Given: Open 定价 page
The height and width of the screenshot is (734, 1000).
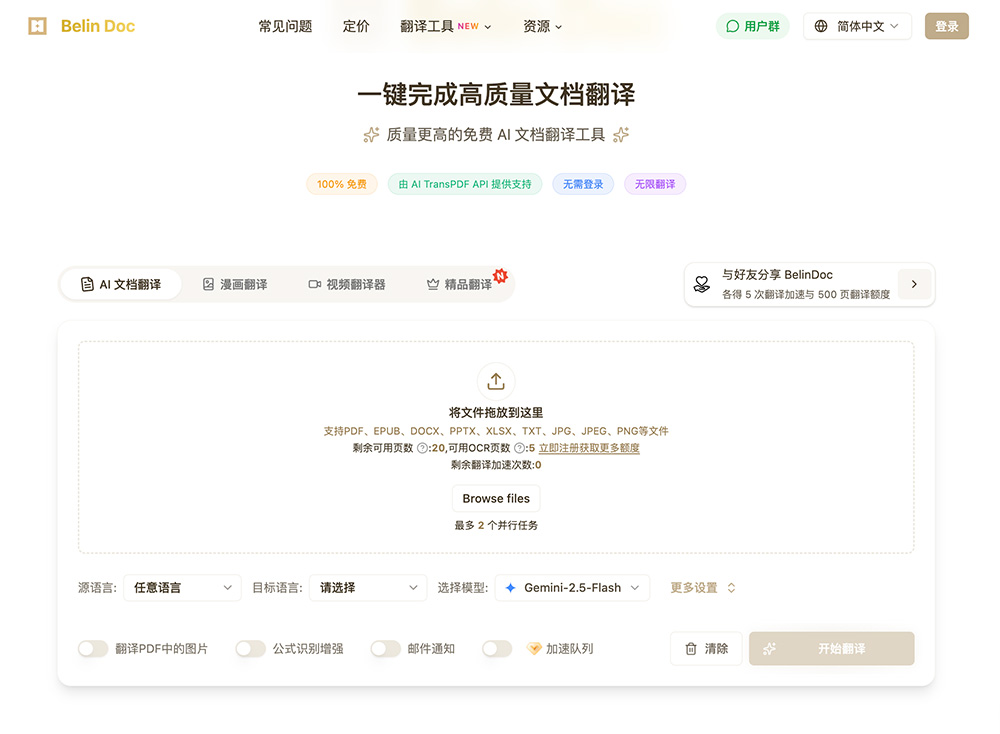Looking at the screenshot, I should click(356, 26).
